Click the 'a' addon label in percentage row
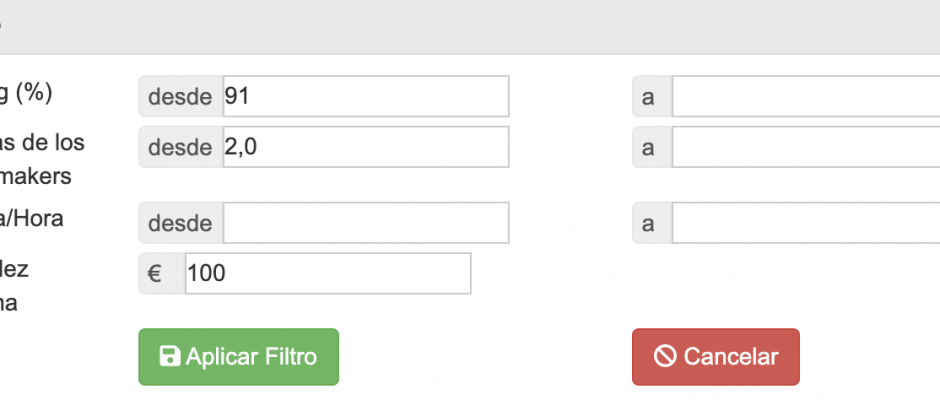 [x=648, y=97]
